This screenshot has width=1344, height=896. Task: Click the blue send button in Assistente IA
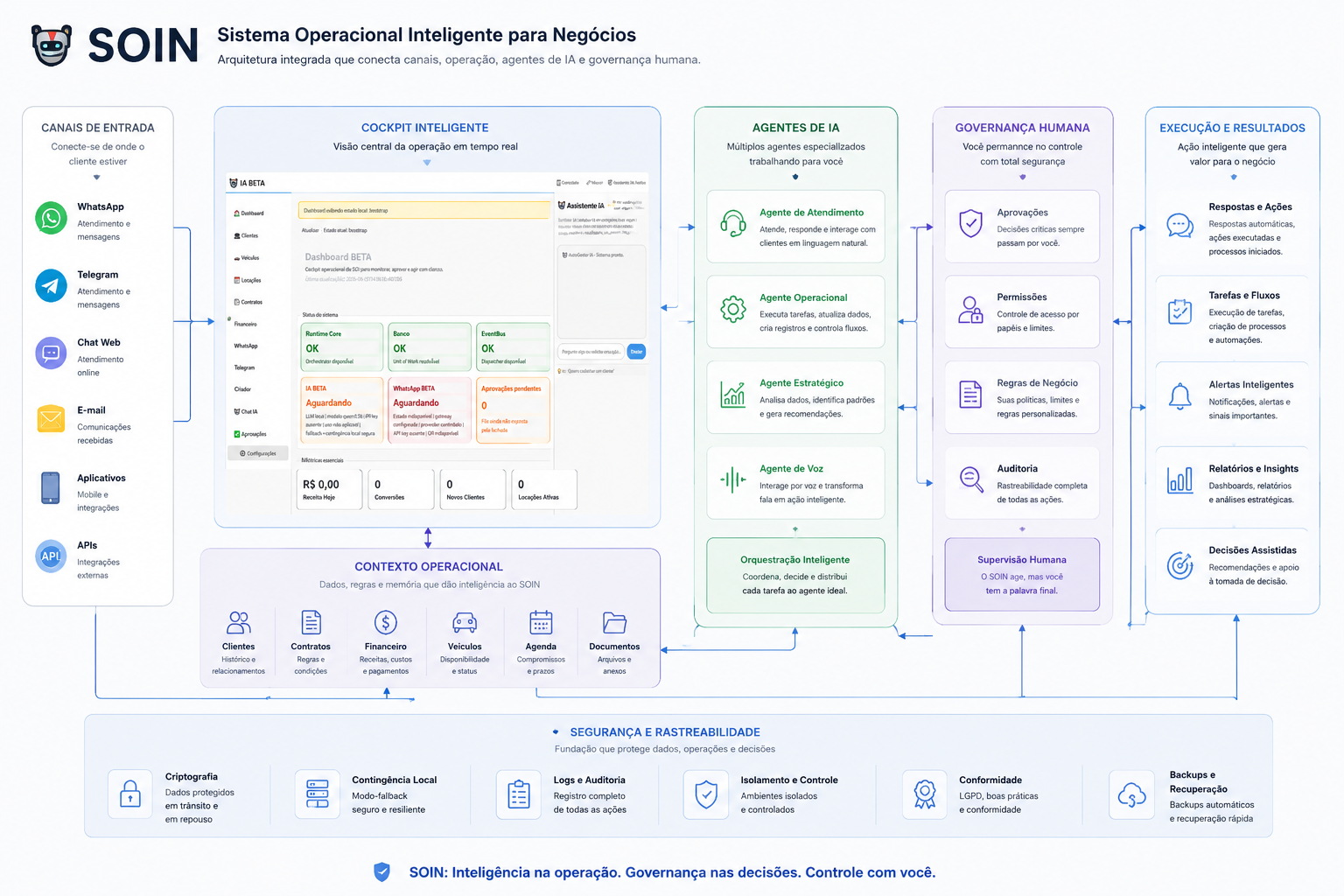click(x=636, y=352)
